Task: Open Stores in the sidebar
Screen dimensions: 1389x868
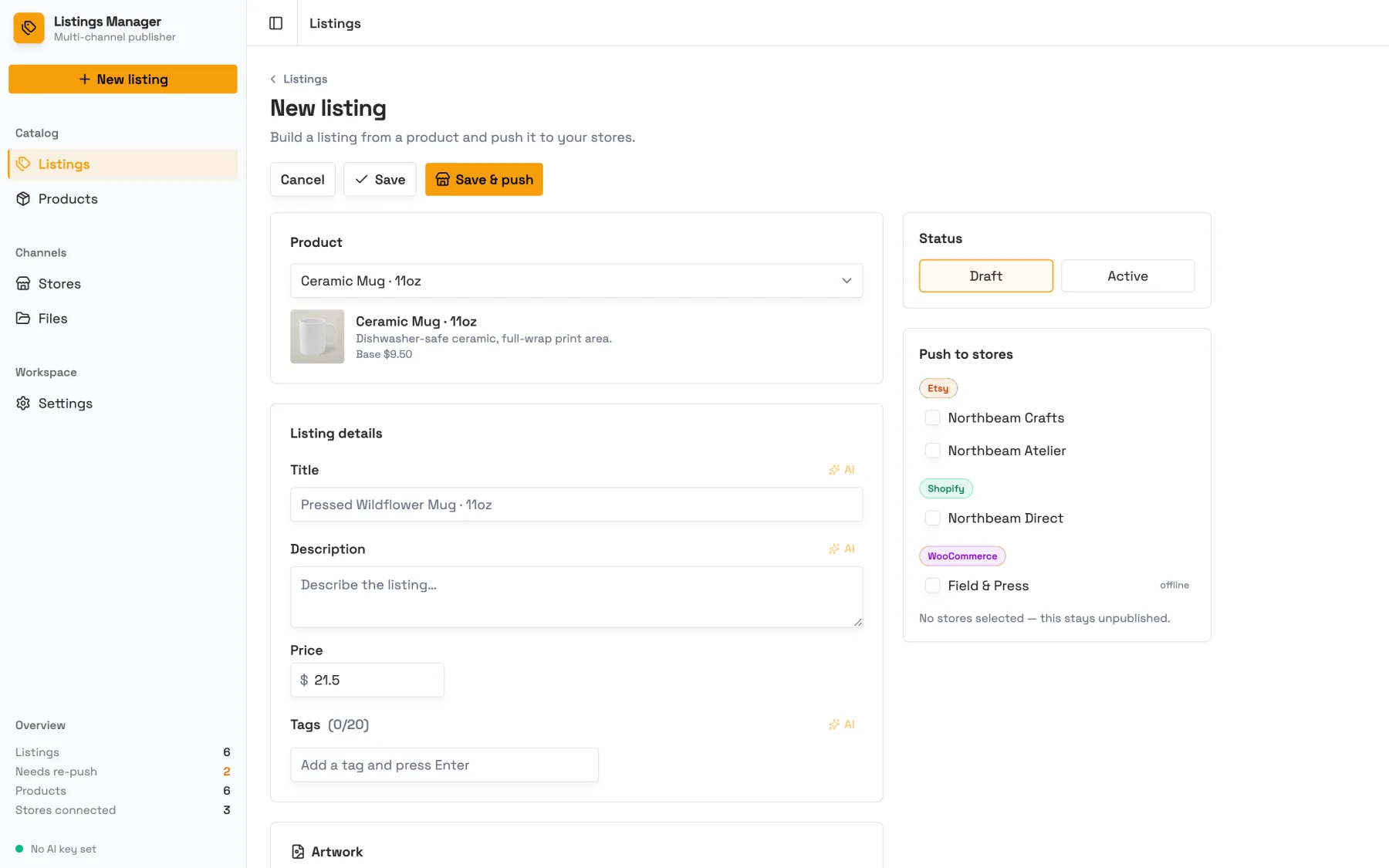Action: pos(123,283)
